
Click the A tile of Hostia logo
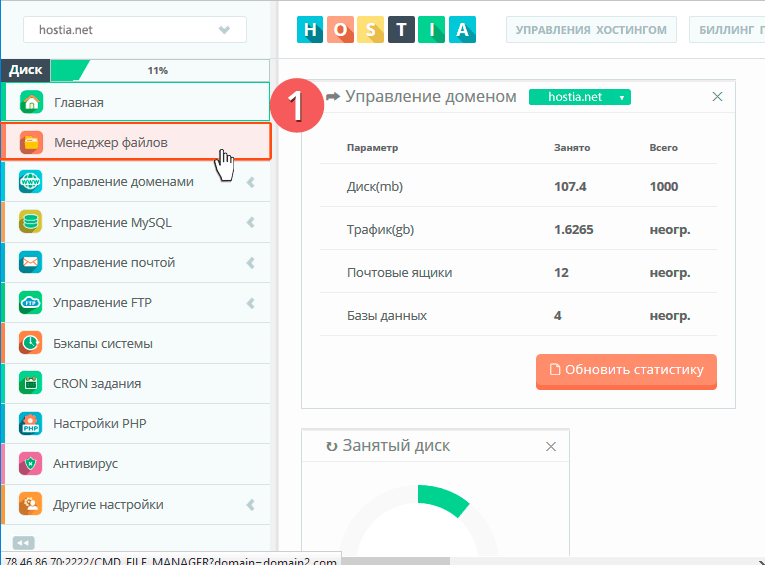462,30
